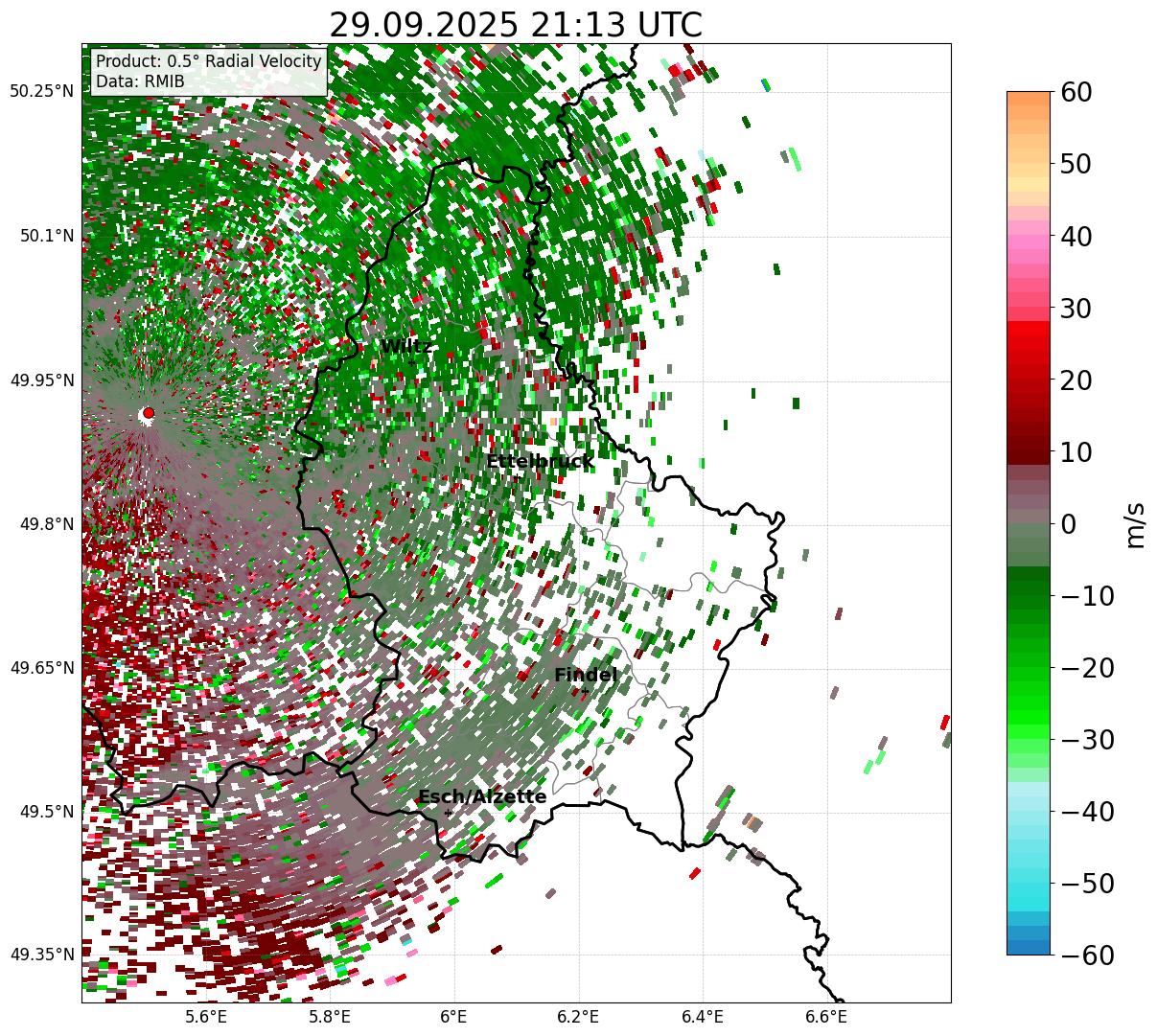Screen dimensions: 1157x1036
Task: Select the "Product: 0.5° Radial Velocity" text
Action: click(x=209, y=61)
